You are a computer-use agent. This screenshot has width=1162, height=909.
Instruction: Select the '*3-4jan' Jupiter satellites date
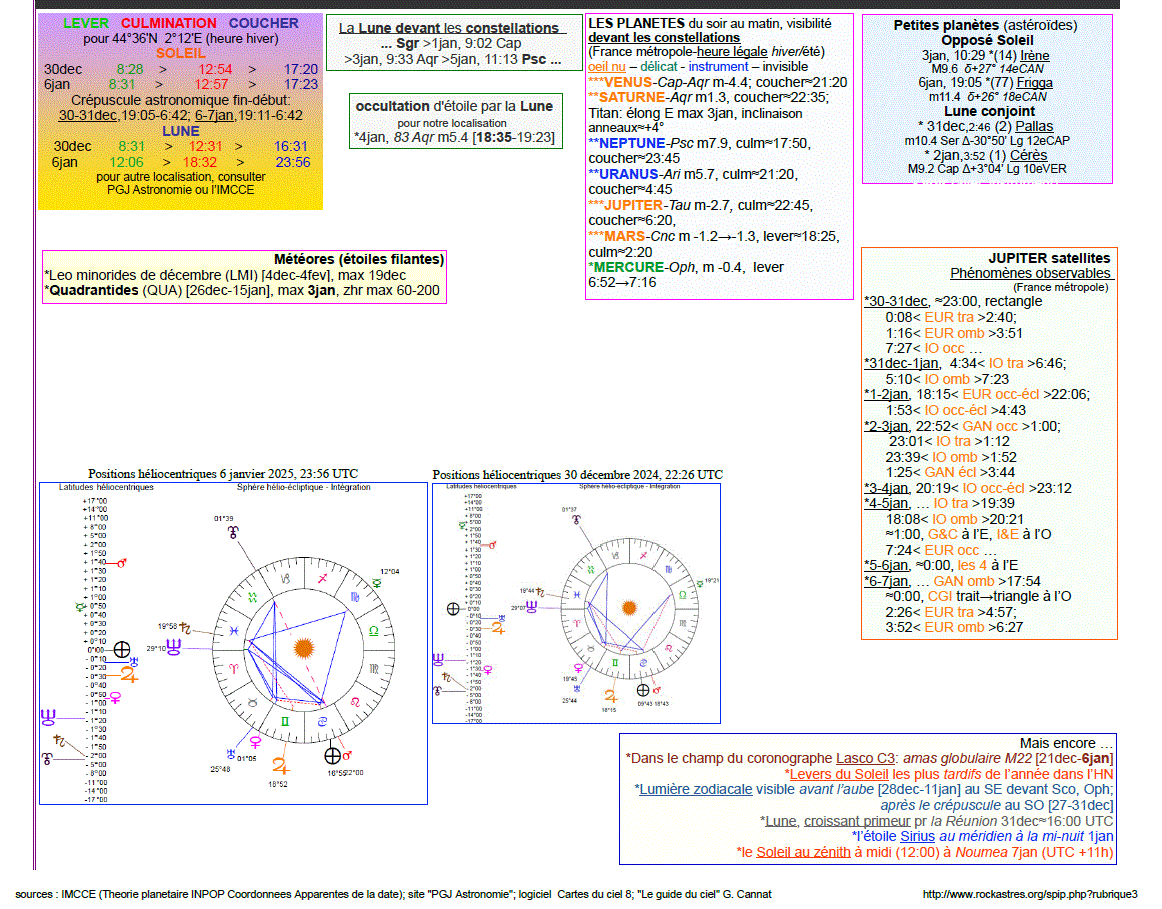point(886,488)
